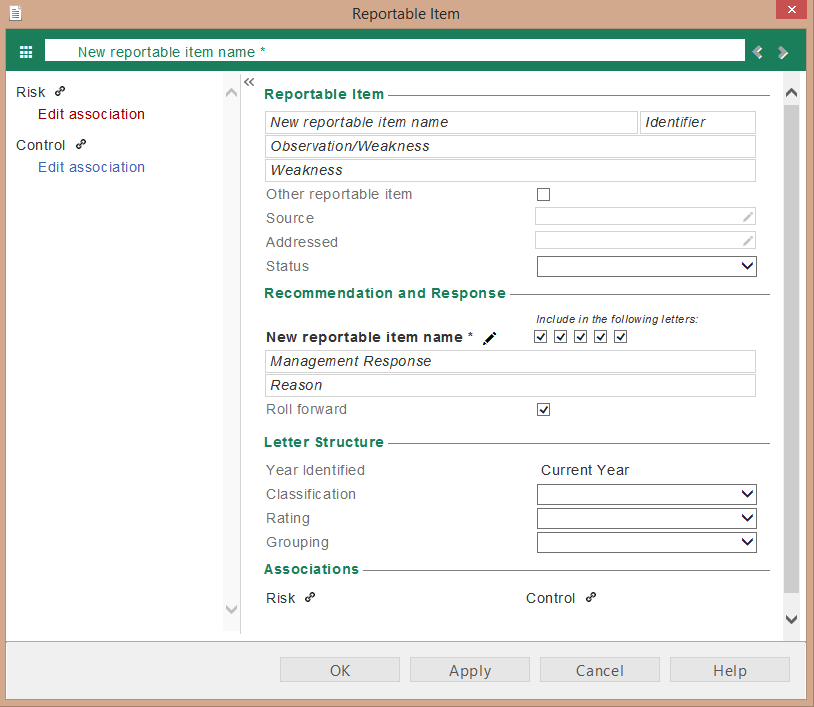The width and height of the screenshot is (814, 707).
Task: Uncheck the first letter inclusion checkbox
Action: point(540,337)
